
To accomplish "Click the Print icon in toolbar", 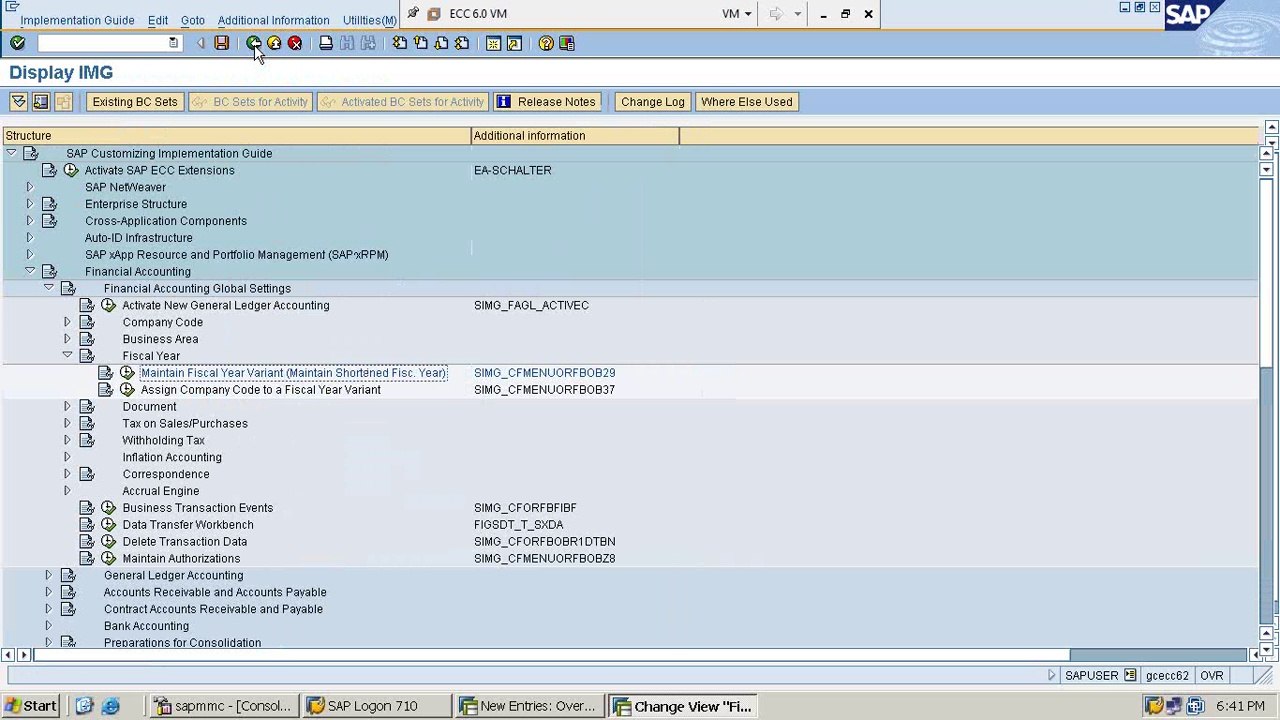I will (326, 43).
